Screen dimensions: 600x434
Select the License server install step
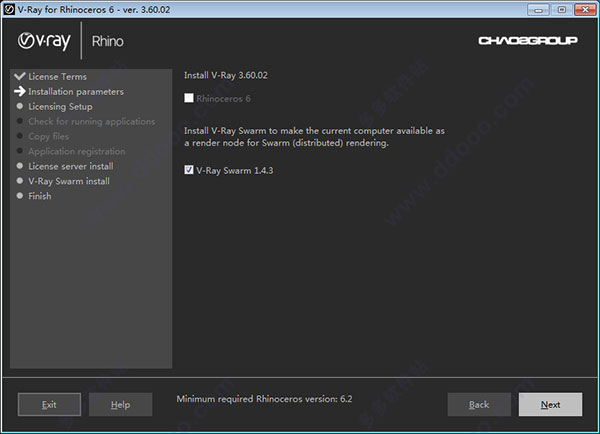click(x=71, y=166)
